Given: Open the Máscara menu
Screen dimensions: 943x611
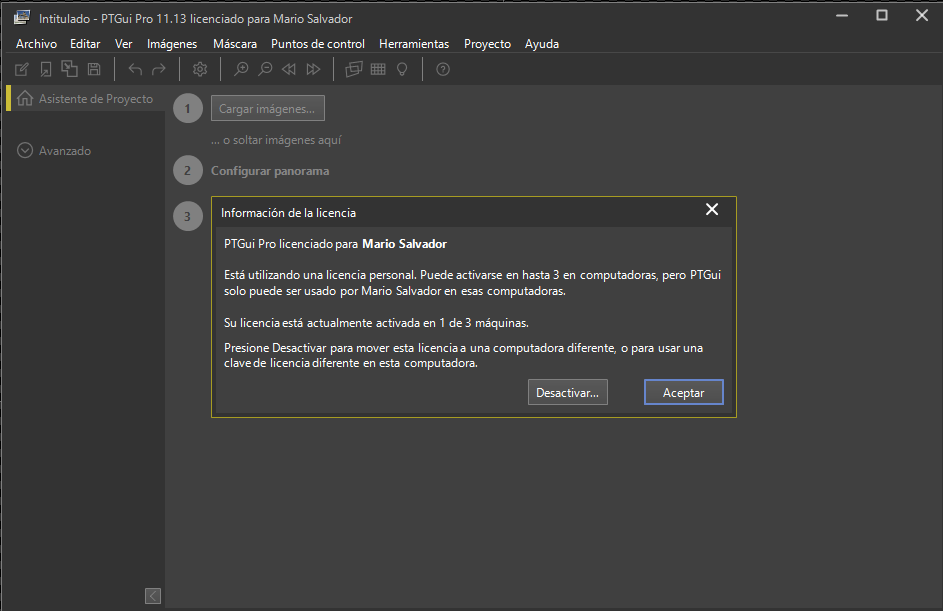Looking at the screenshot, I should point(235,44).
